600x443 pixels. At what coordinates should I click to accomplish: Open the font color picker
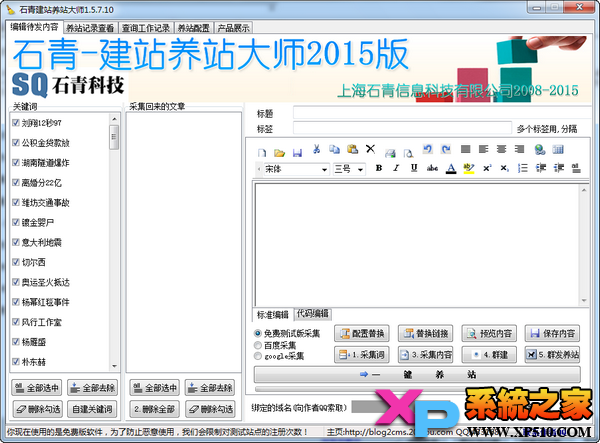(x=451, y=168)
